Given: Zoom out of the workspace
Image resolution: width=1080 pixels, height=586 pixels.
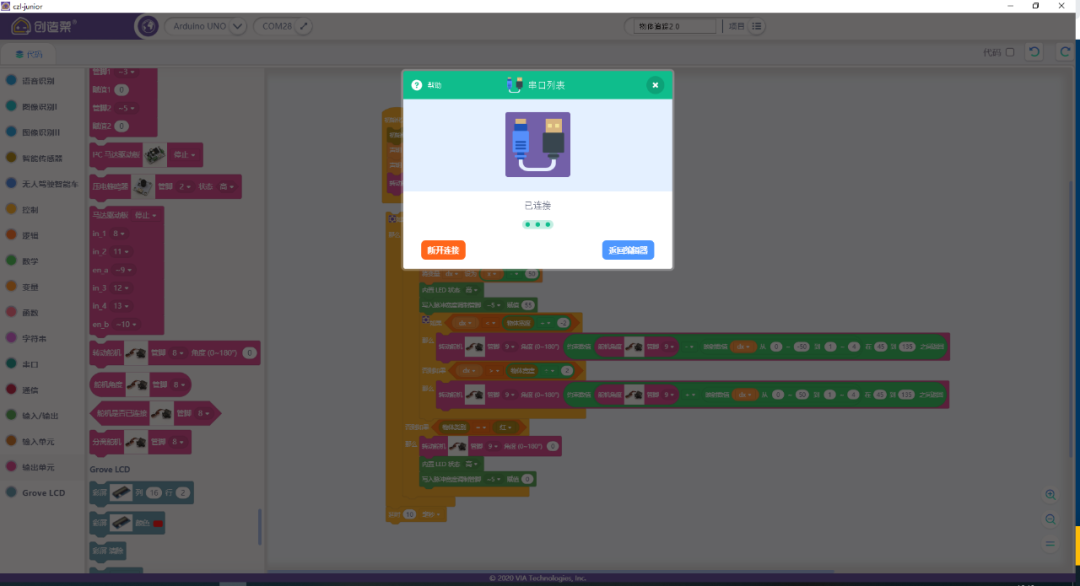Looking at the screenshot, I should click(x=1050, y=519).
